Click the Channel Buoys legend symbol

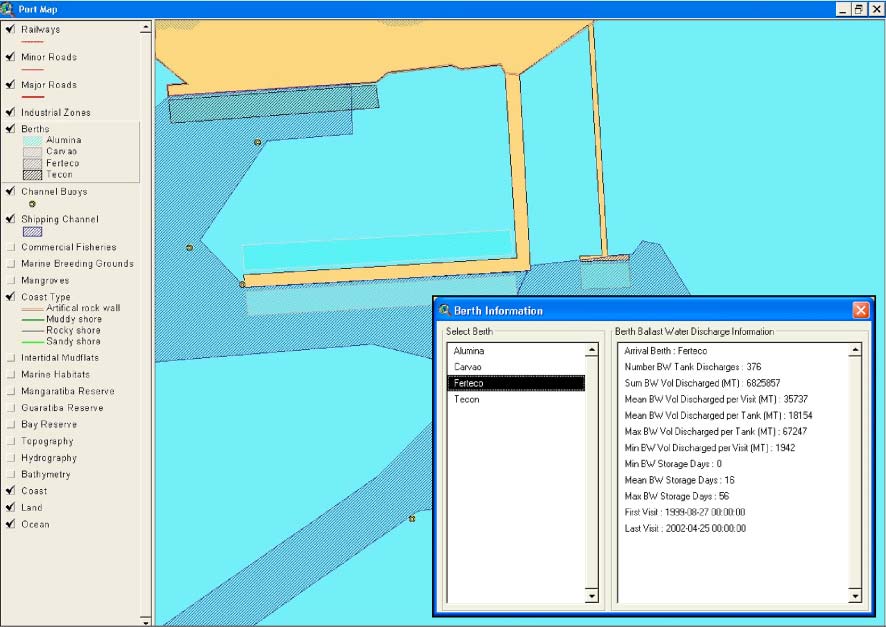(32, 203)
